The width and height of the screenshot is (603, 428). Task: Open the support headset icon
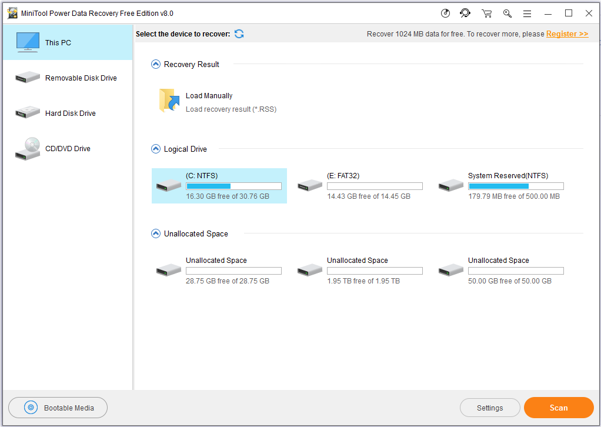[466, 13]
